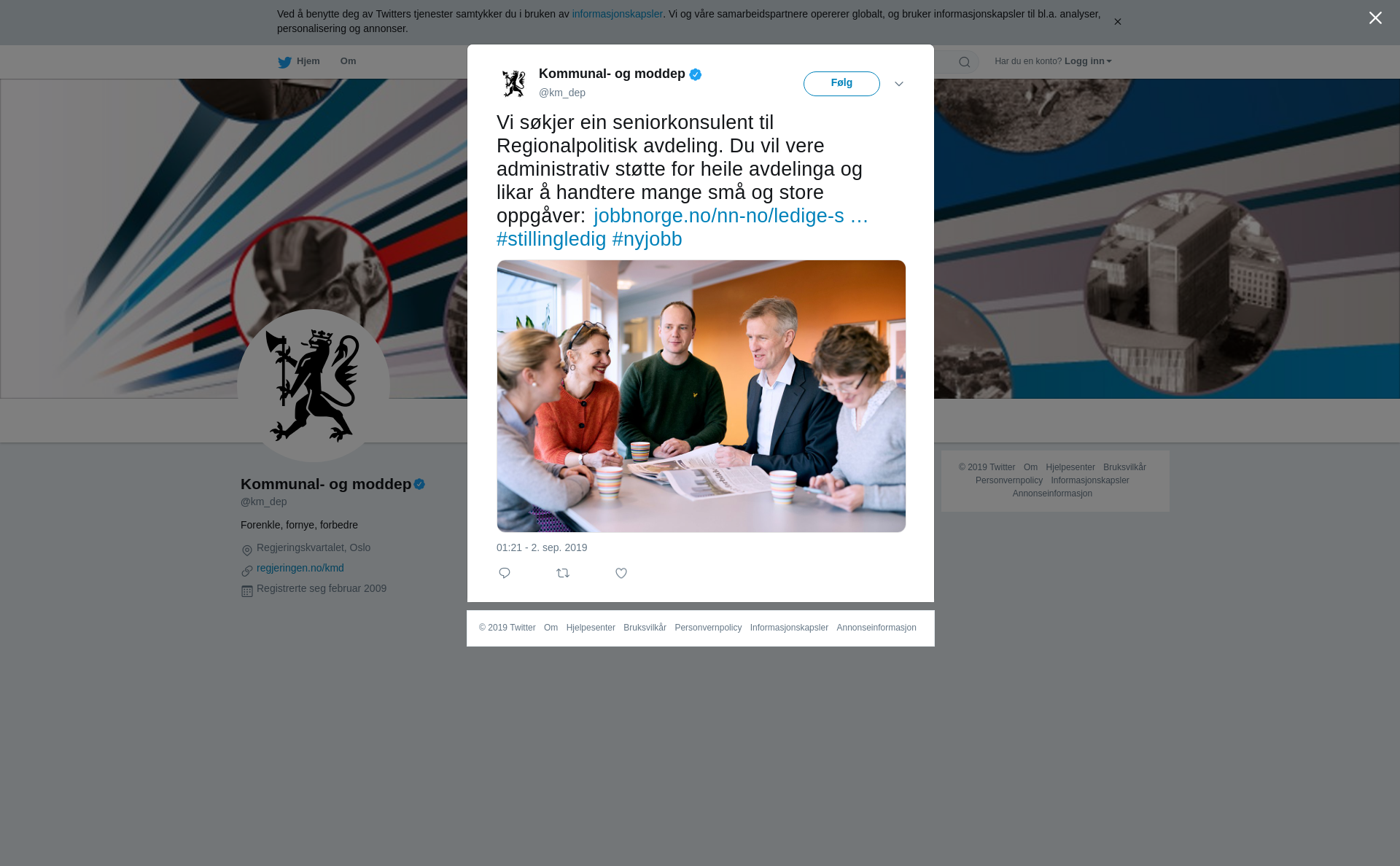Click the search magnifier icon

pyautogui.click(x=965, y=62)
